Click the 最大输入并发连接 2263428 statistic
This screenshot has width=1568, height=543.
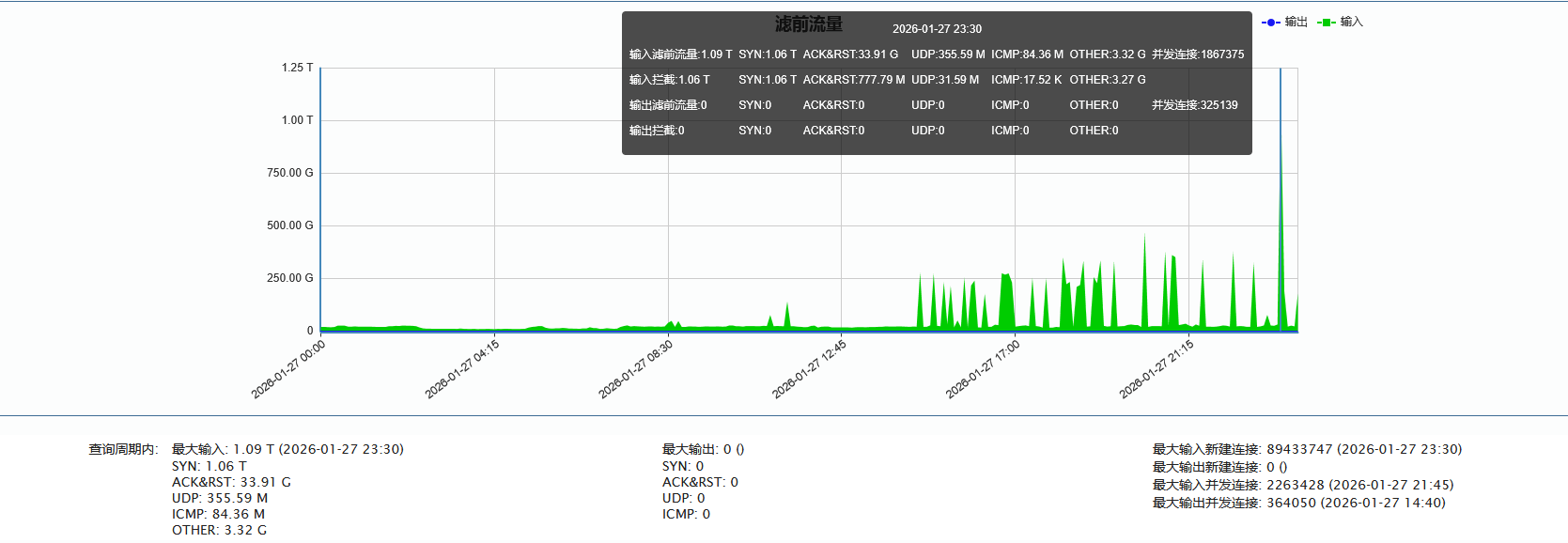[x=1302, y=485]
